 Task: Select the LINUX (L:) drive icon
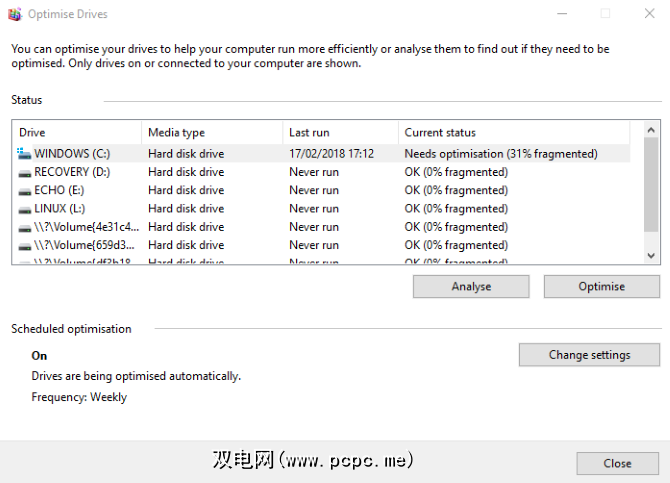pos(25,209)
